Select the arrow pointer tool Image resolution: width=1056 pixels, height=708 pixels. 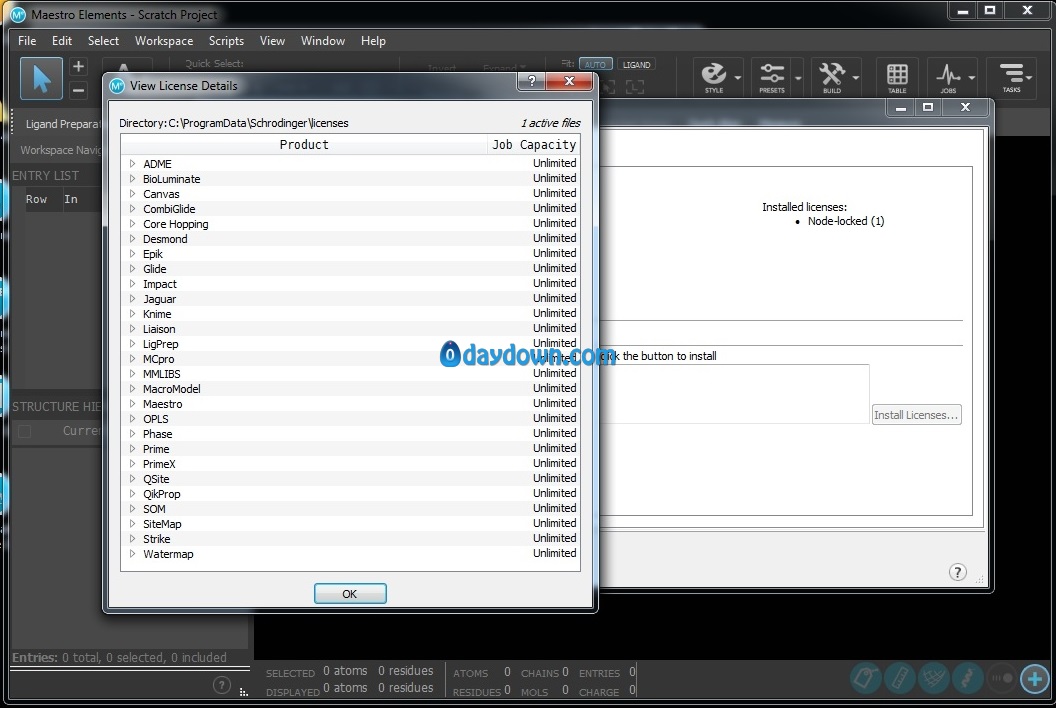[41, 78]
